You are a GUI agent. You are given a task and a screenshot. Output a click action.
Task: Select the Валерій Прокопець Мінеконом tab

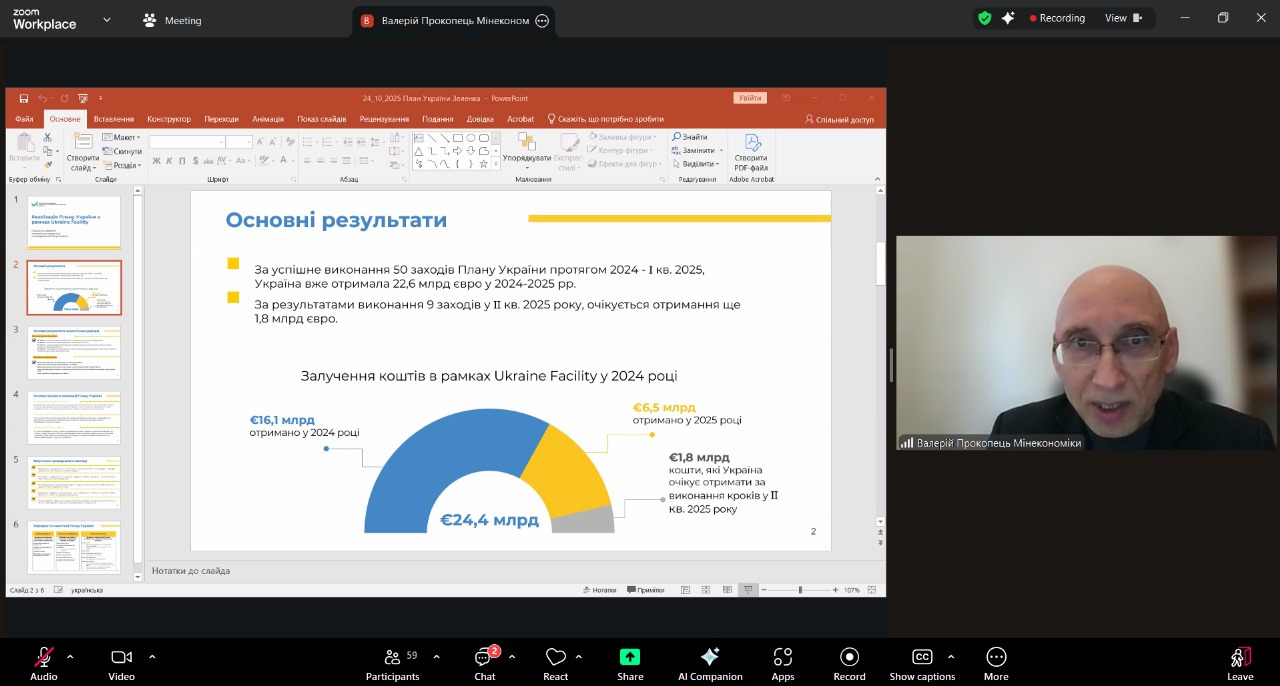[x=453, y=20]
